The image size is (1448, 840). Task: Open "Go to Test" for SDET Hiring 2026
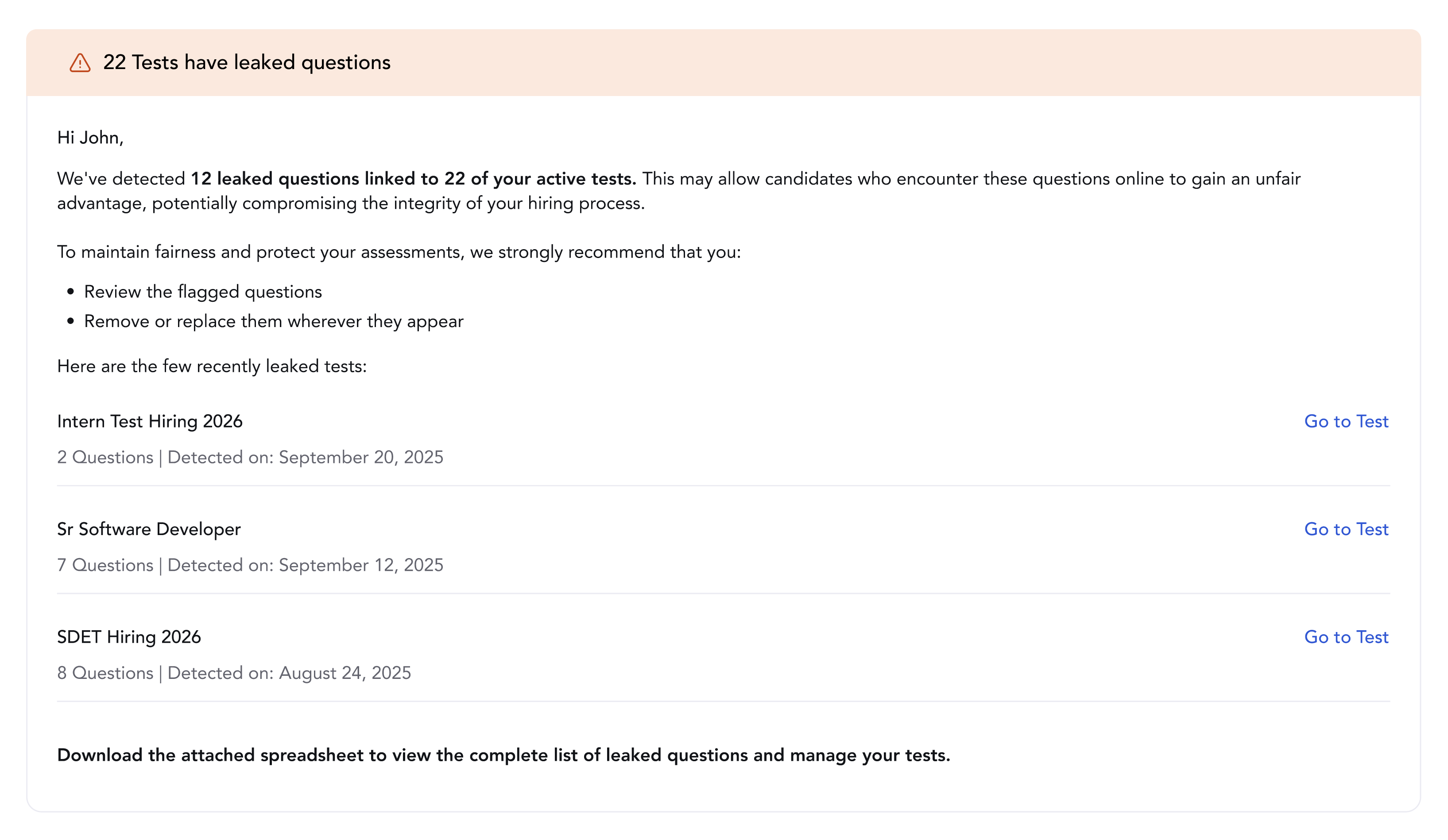[1346, 637]
